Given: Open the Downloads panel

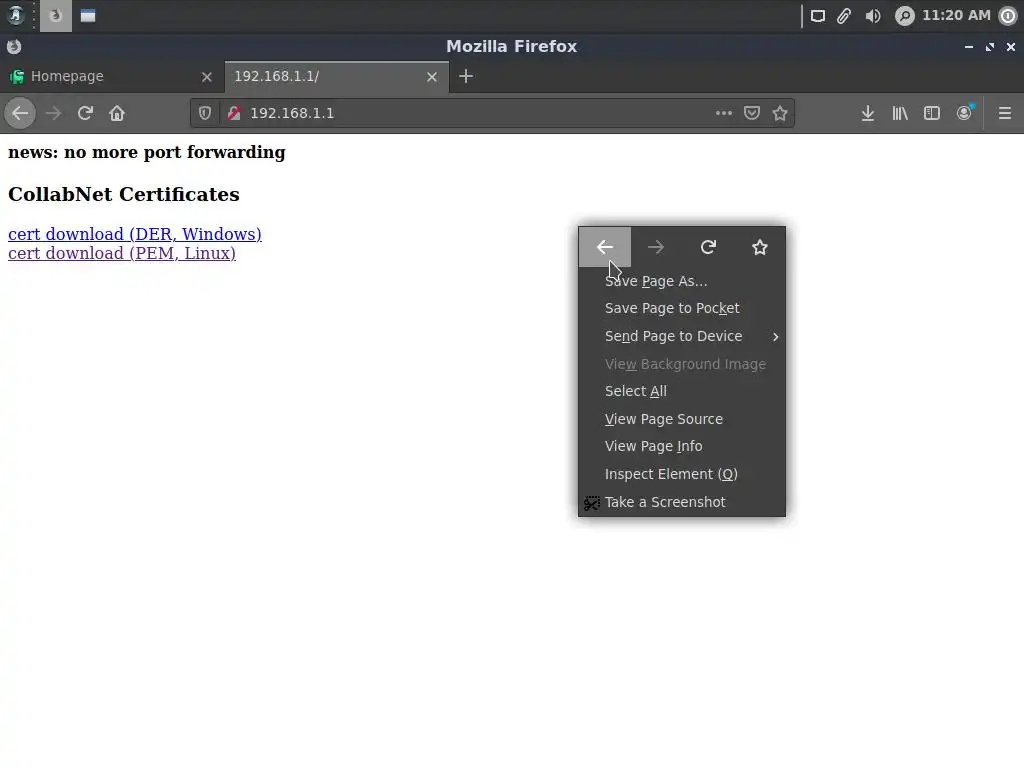Looking at the screenshot, I should (x=867, y=113).
